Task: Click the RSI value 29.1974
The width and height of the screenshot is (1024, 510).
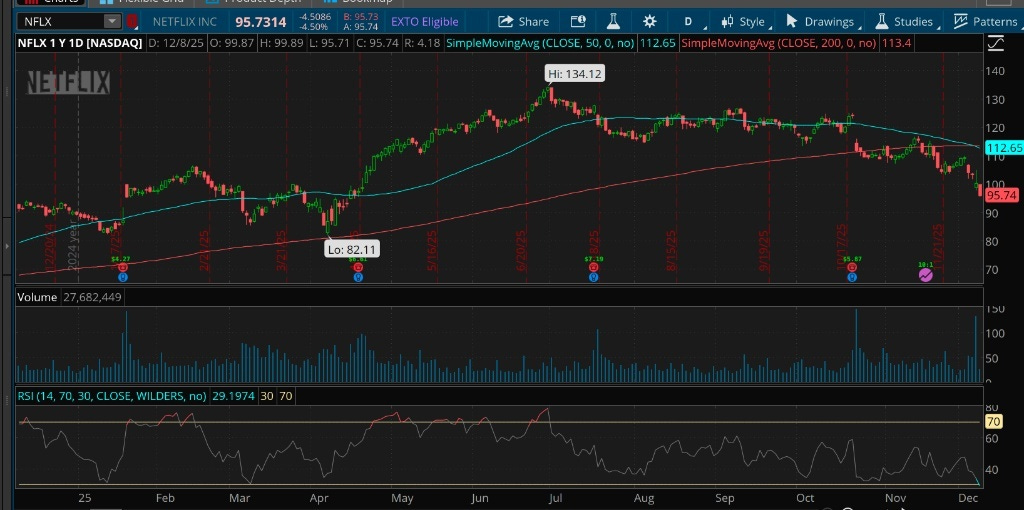Action: click(x=233, y=396)
